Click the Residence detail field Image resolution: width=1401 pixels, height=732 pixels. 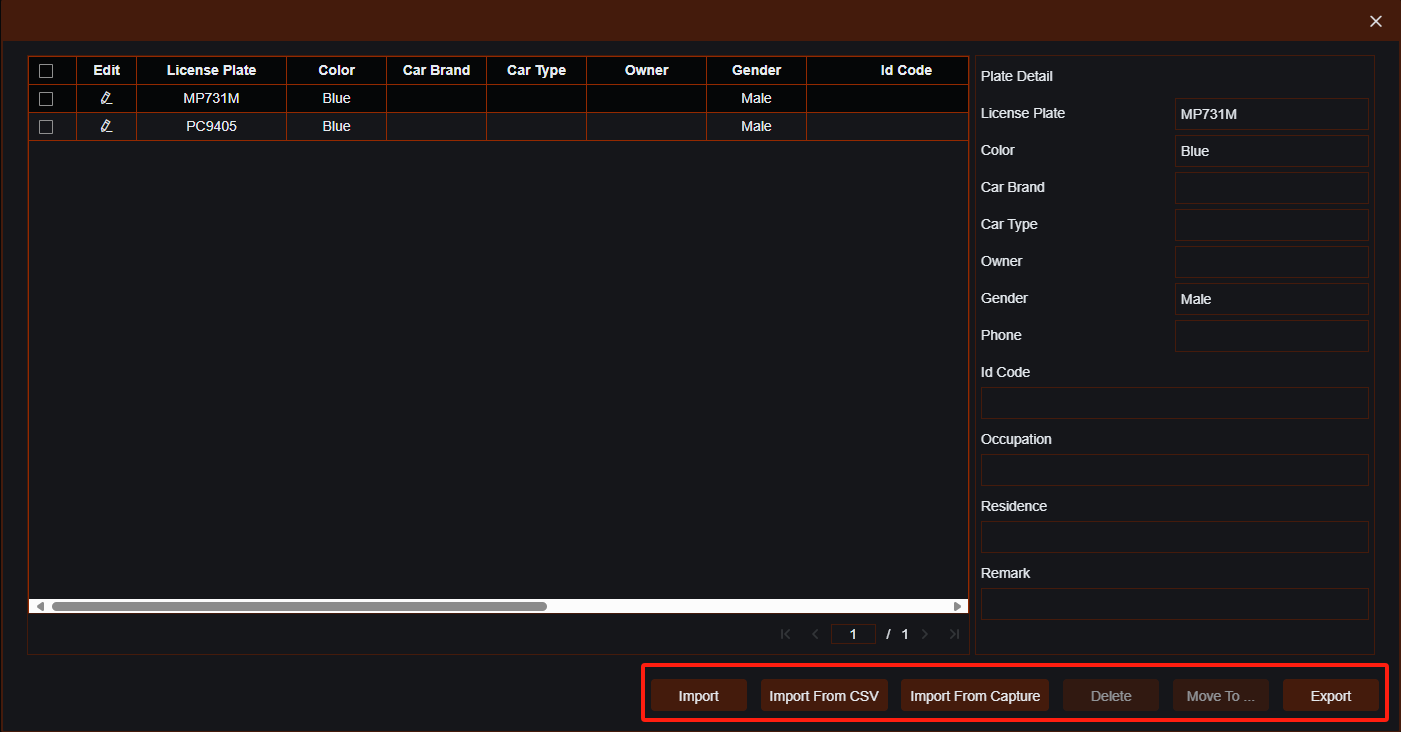tap(1174, 537)
